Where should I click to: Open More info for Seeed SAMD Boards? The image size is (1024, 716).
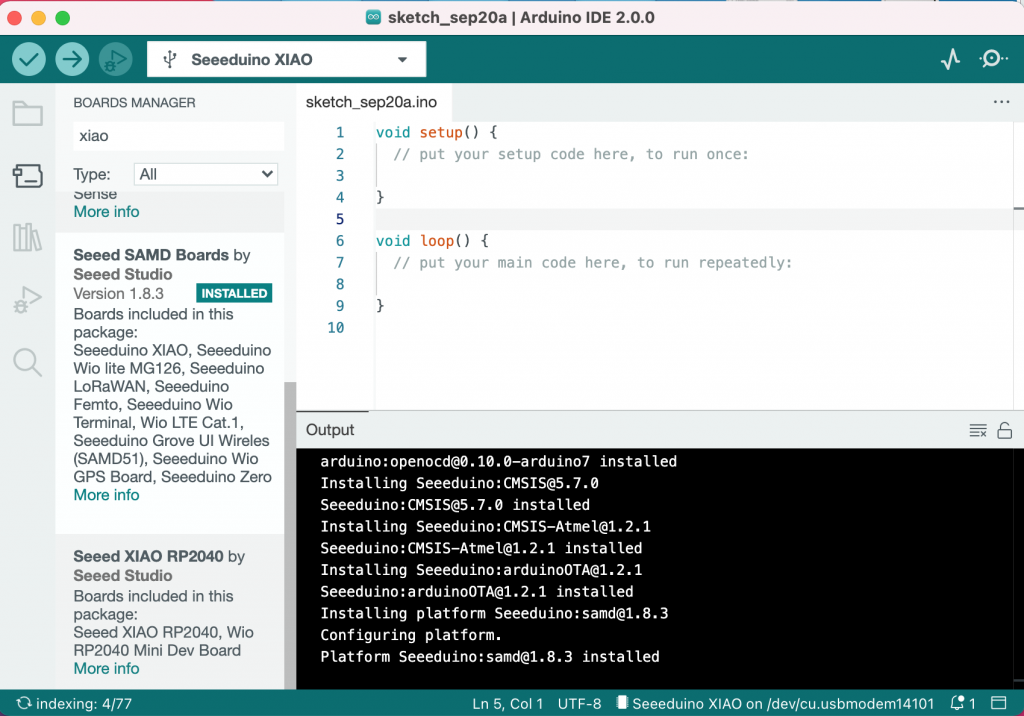point(106,495)
